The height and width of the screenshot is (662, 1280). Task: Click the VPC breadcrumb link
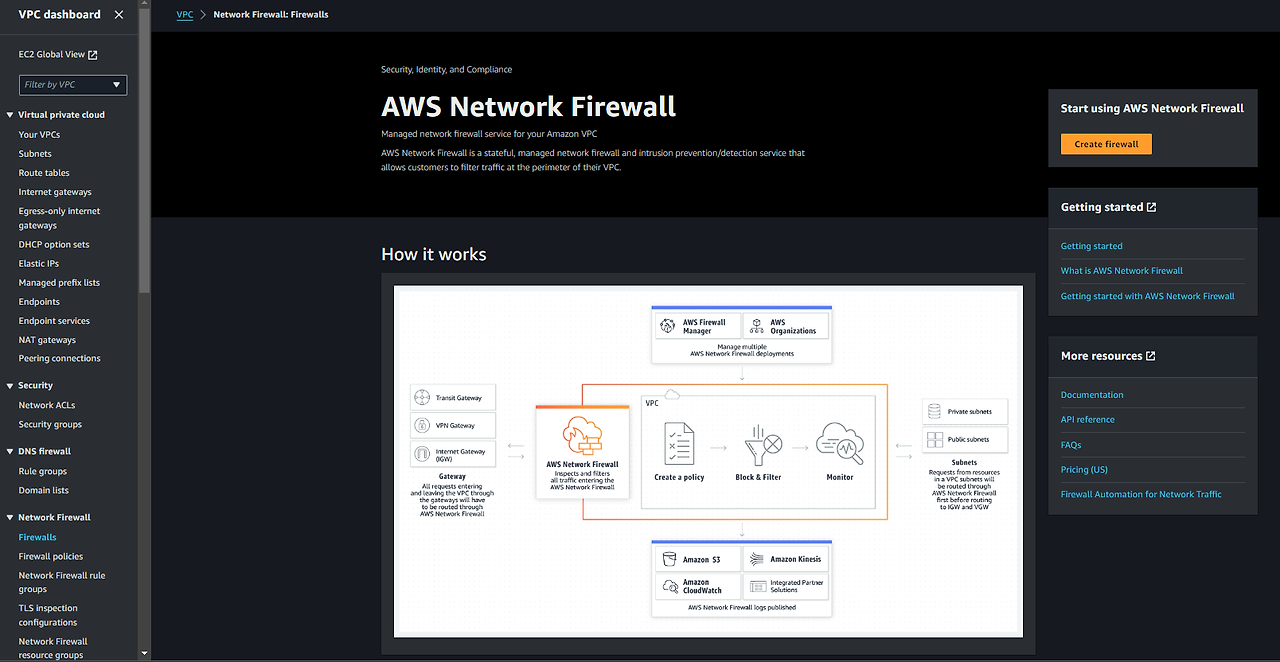185,15
